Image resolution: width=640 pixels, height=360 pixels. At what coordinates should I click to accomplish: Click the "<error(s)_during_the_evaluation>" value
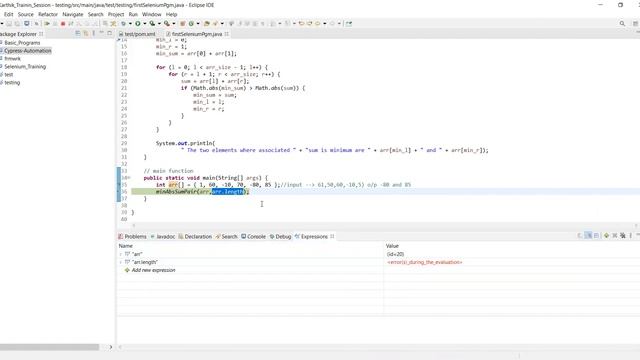[424, 262]
